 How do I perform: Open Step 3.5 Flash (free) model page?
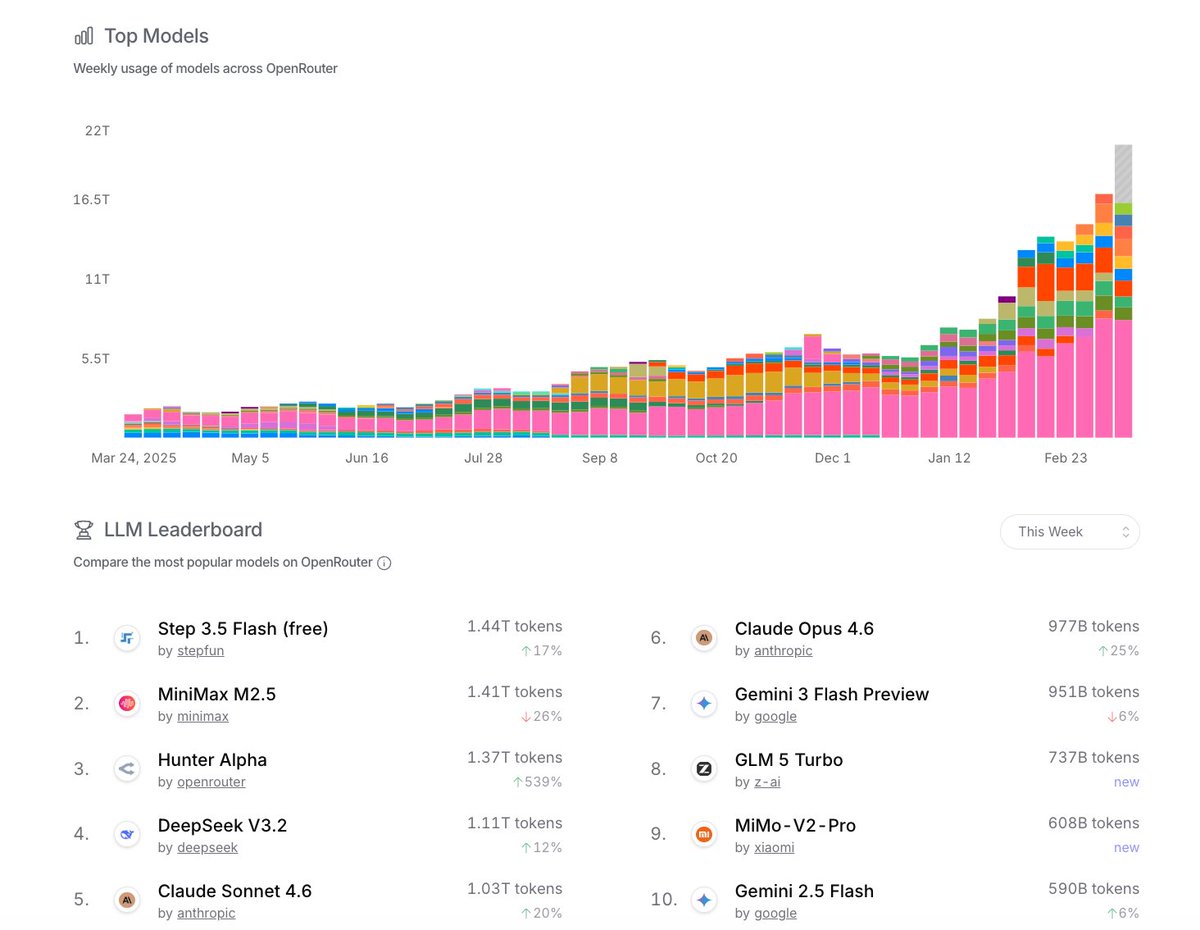243,629
